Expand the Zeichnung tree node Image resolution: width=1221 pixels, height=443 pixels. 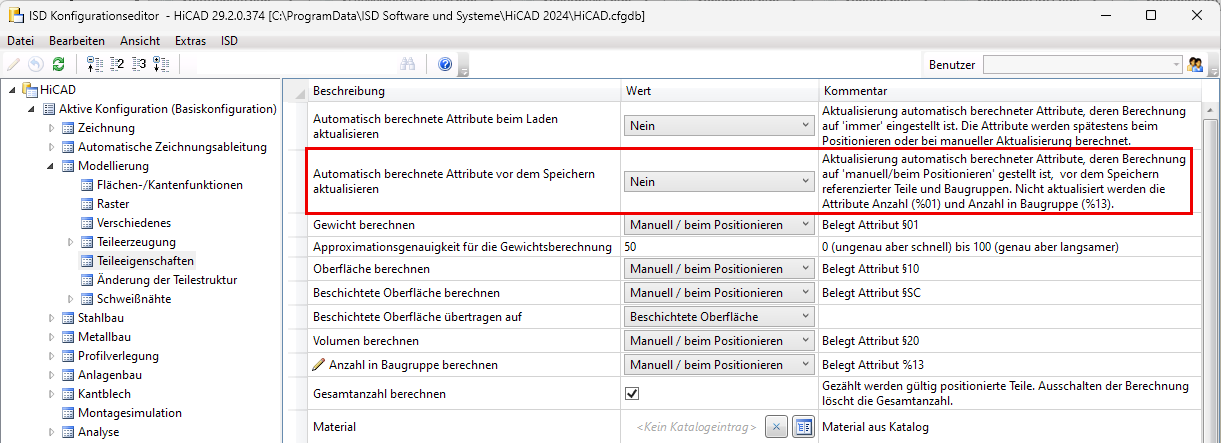(x=52, y=128)
